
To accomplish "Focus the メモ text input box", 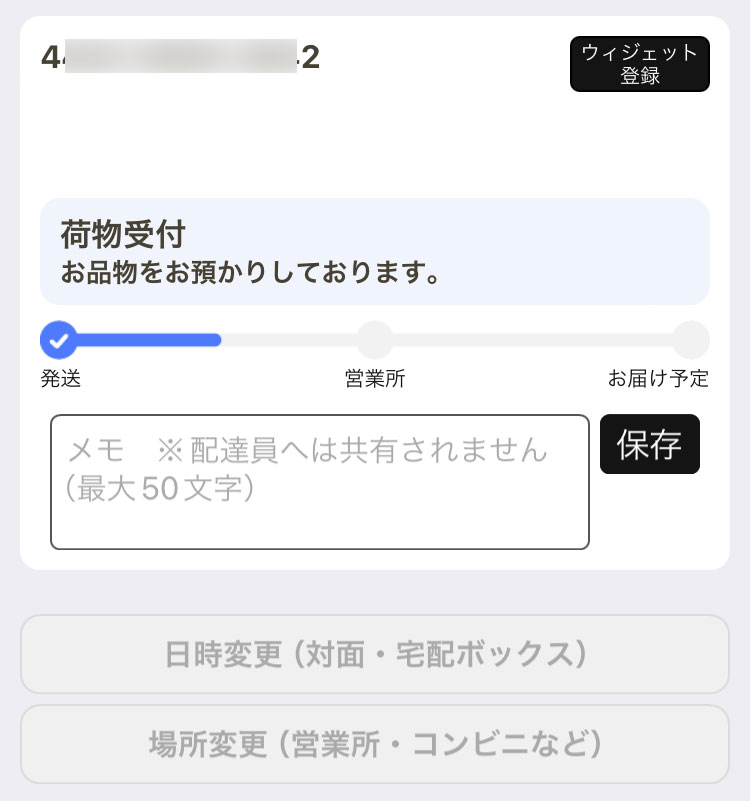I will [320, 482].
